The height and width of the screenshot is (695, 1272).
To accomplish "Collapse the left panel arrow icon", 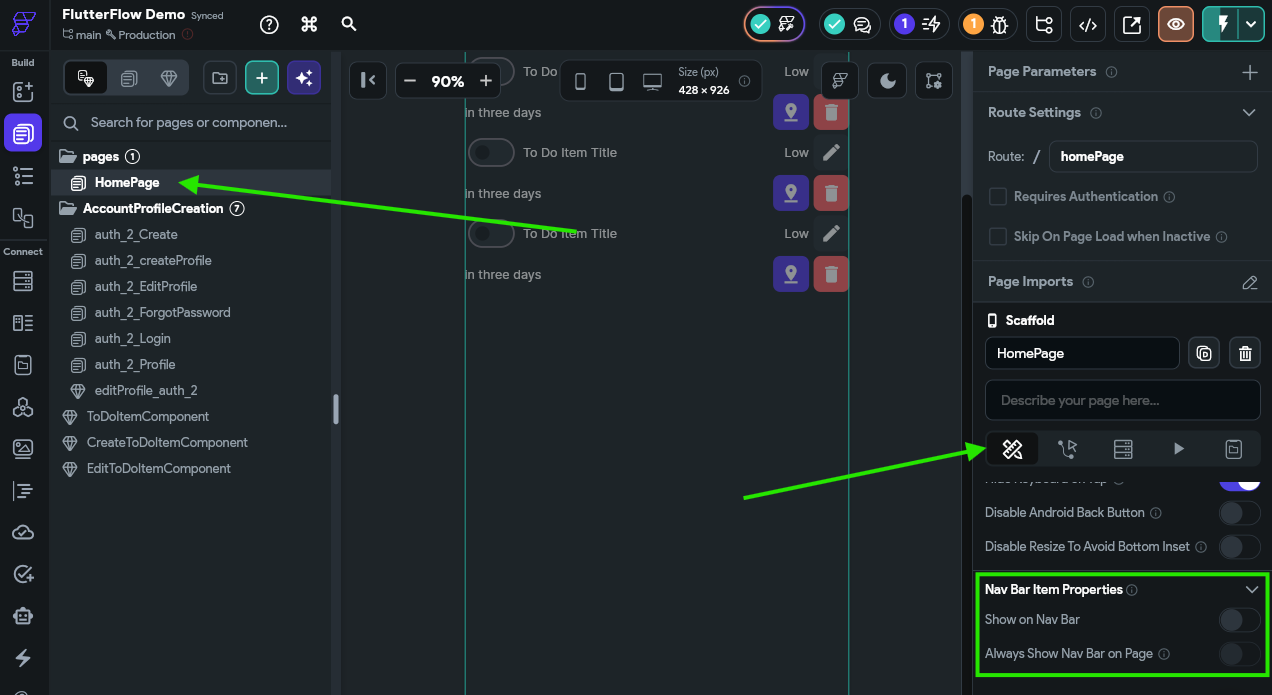I will click(367, 81).
